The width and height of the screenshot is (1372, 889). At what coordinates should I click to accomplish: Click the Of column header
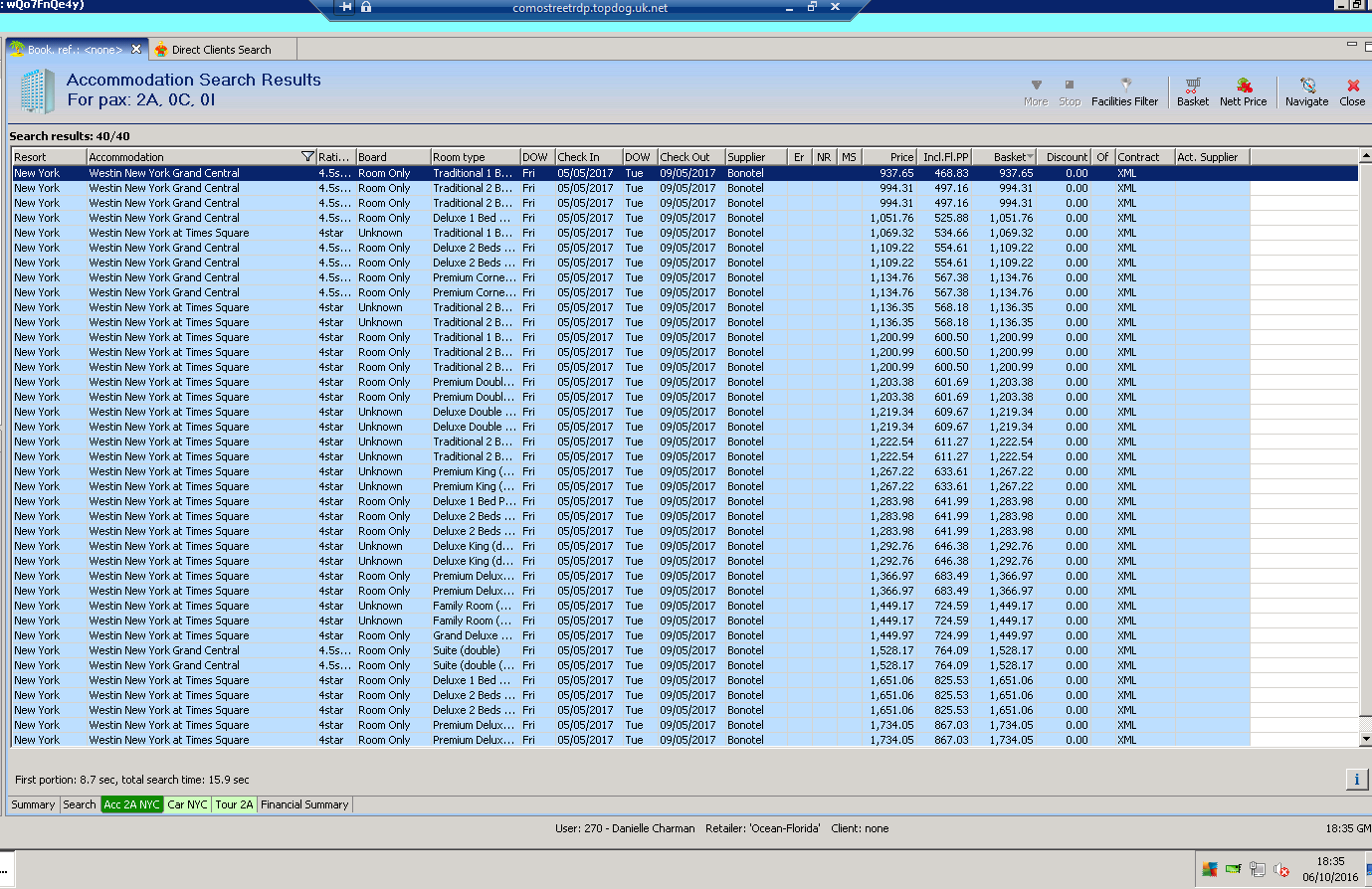pos(1102,157)
